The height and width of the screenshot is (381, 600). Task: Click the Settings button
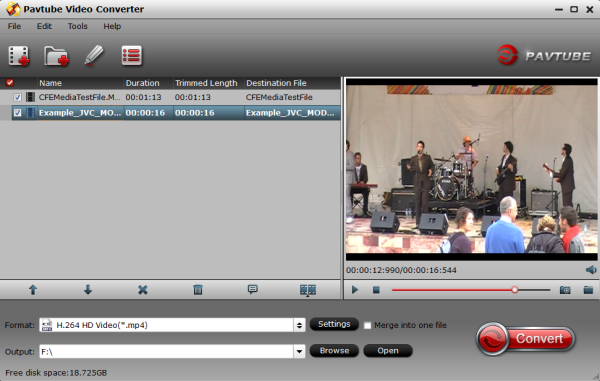334,324
